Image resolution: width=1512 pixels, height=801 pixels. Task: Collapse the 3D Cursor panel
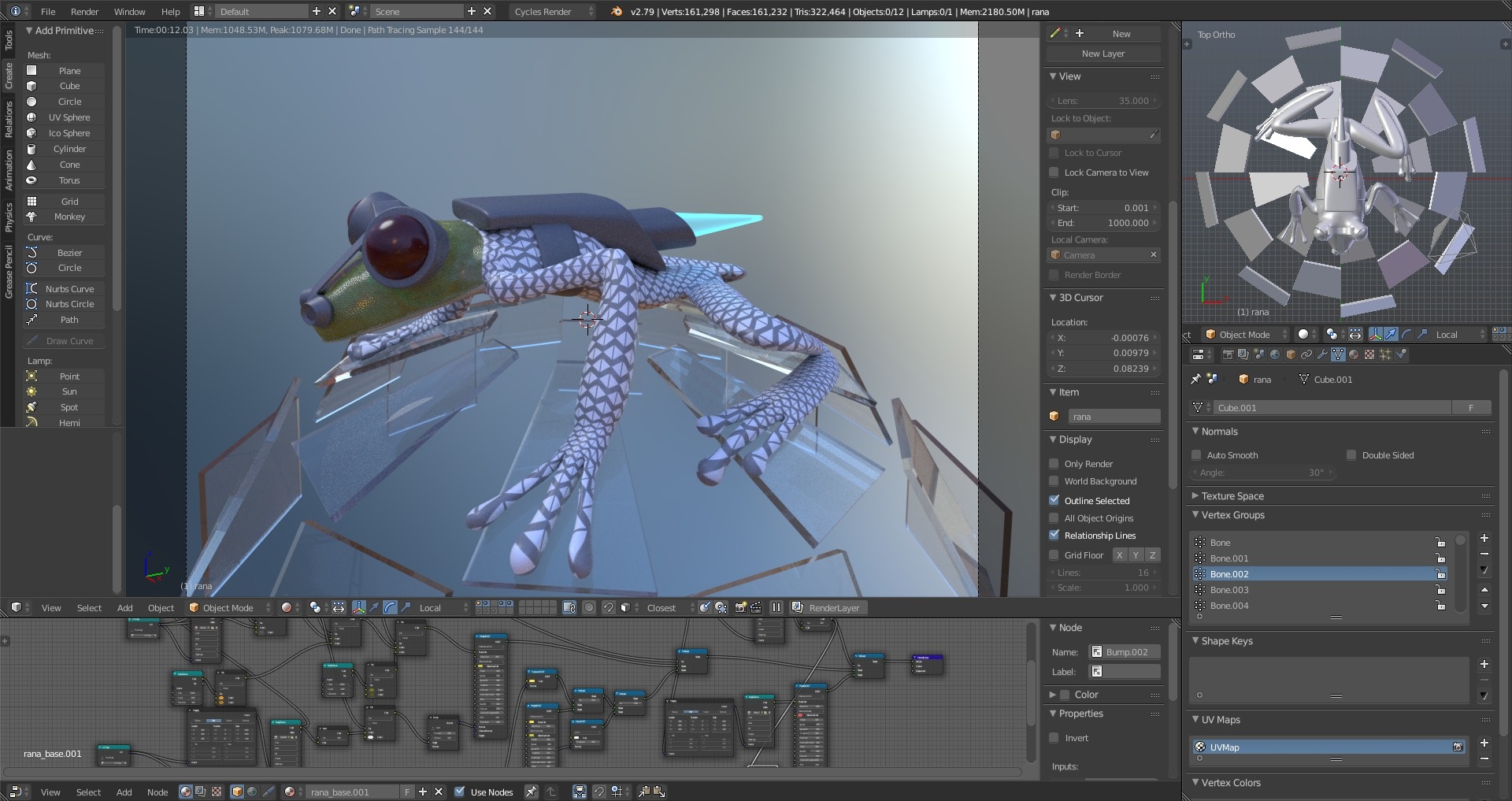tap(1053, 297)
